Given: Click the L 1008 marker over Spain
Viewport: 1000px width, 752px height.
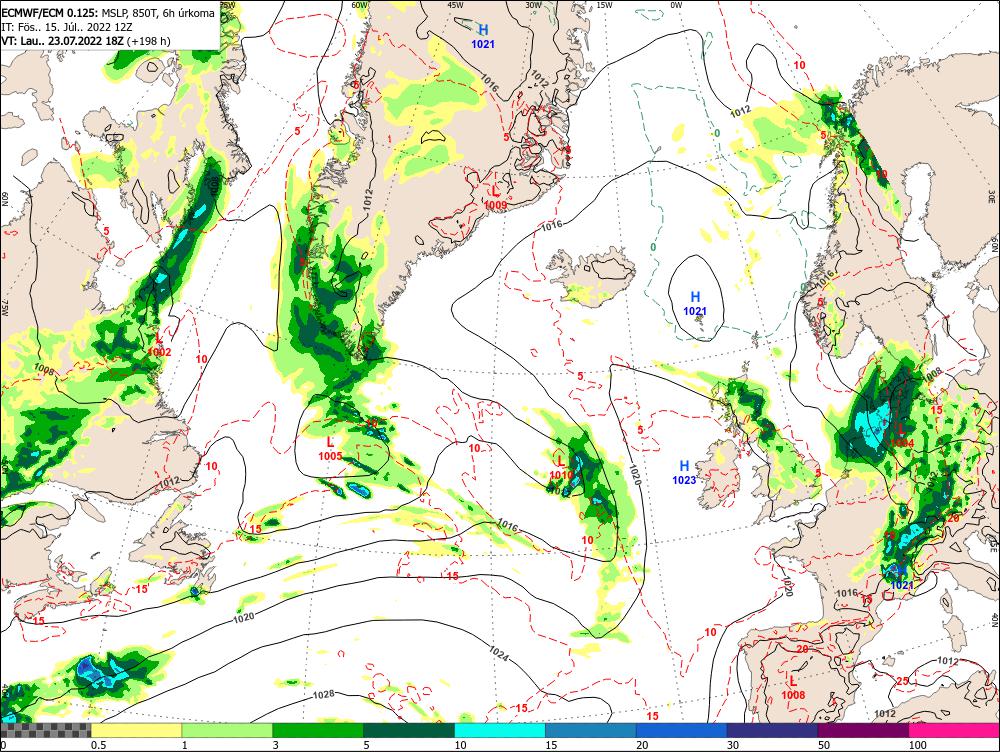Looking at the screenshot, I should pos(793,688).
